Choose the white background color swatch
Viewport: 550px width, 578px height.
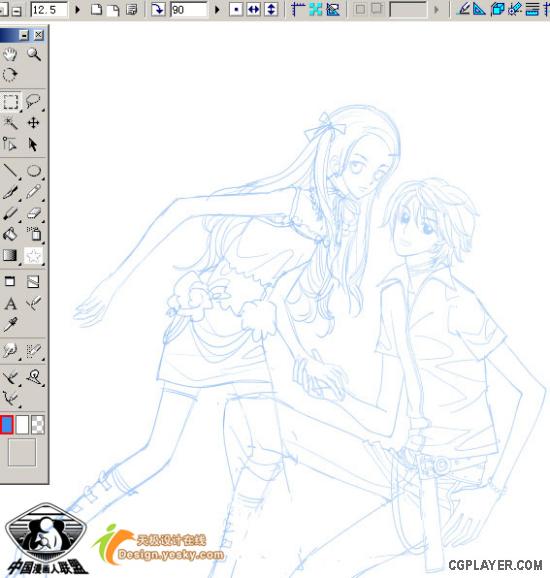pyautogui.click(x=22, y=425)
